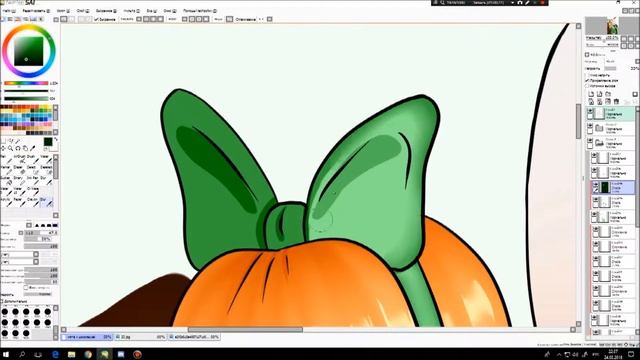The width and height of the screenshot is (640, 360).
Task: Create a new layer folder
Action: (608, 94)
